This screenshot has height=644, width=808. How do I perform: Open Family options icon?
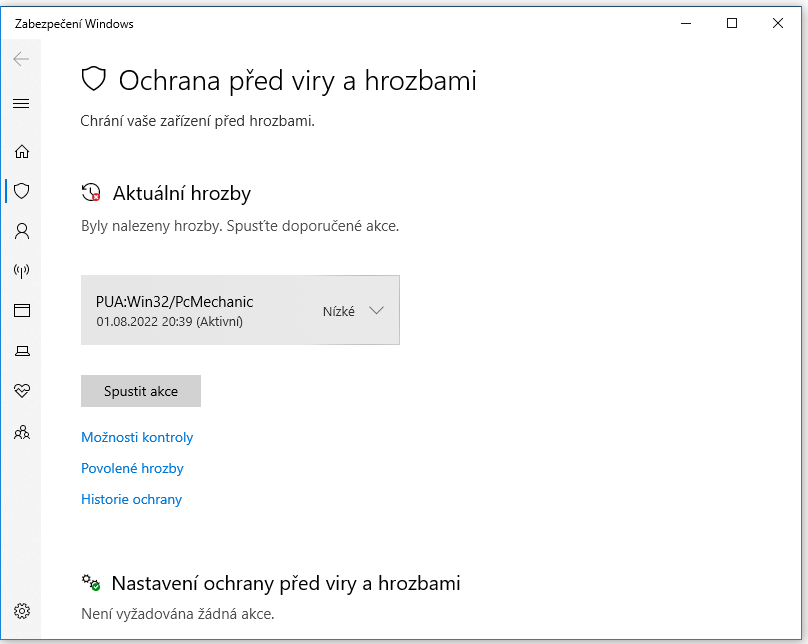coord(21,432)
